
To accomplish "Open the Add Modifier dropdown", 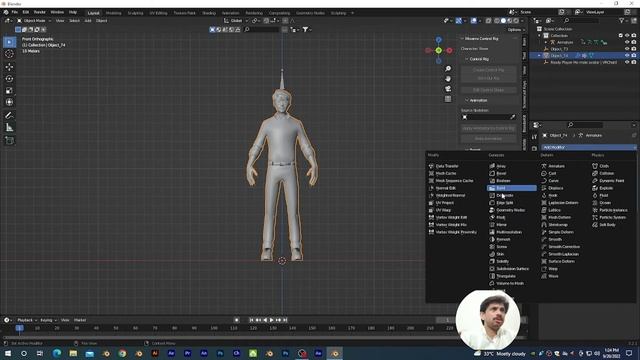I will coord(588,147).
